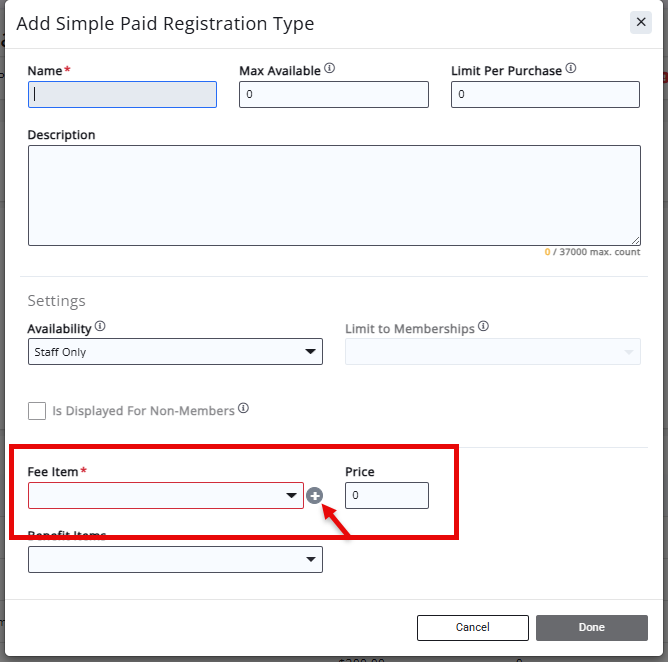Viewport: 668px width, 662px height.
Task: Open the Availability dropdown showing Staff Only
Action: click(x=175, y=352)
